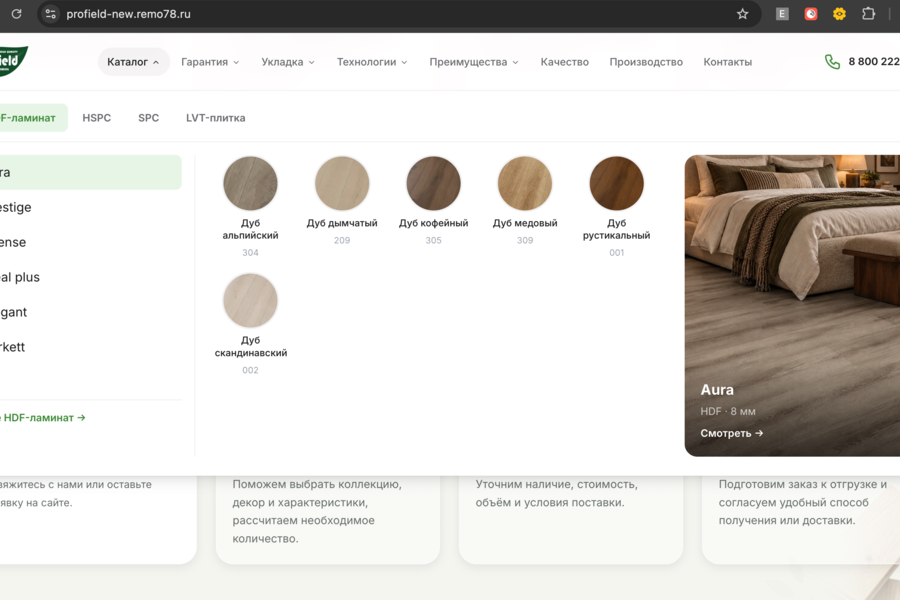Reload the page with the refresh icon

tap(16, 14)
